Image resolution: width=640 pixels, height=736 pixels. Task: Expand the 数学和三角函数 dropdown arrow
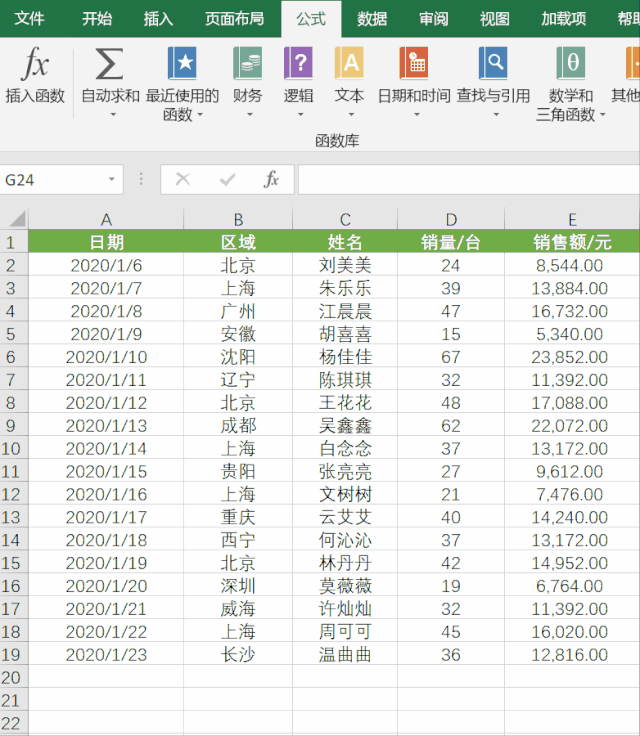(602, 115)
